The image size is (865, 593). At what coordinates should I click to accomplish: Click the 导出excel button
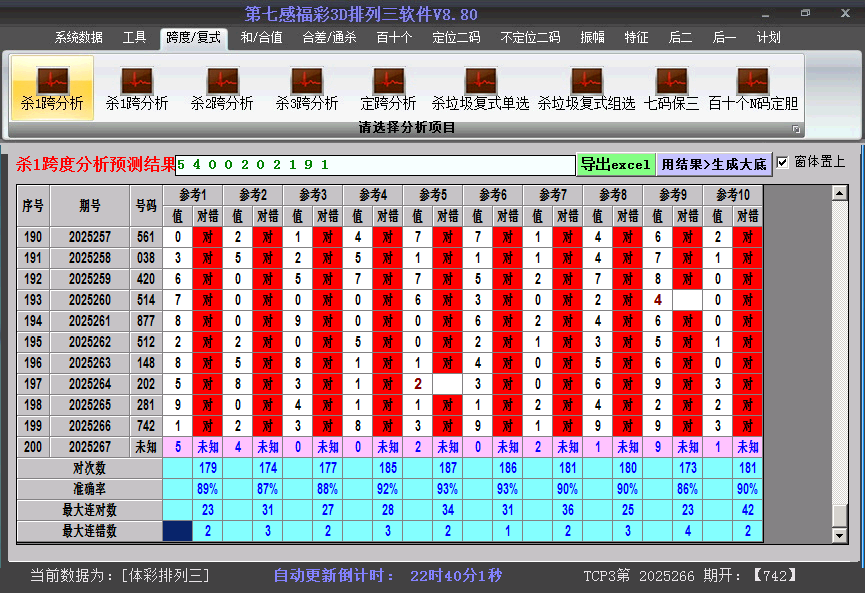pos(616,162)
